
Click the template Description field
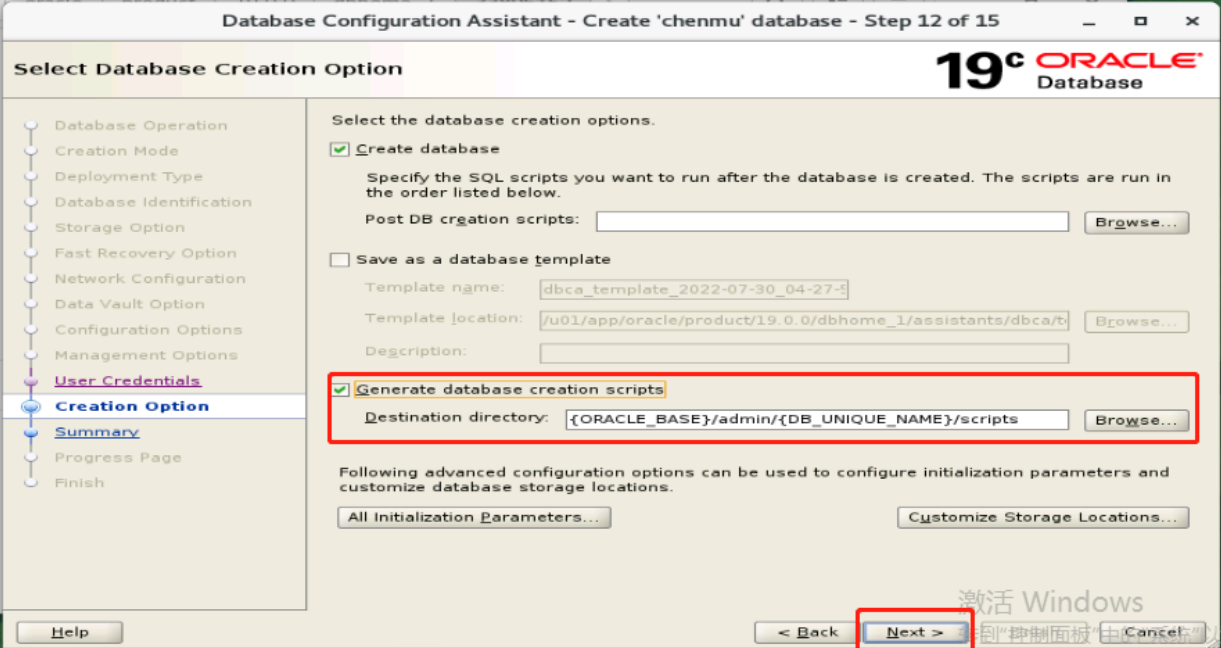click(x=804, y=353)
